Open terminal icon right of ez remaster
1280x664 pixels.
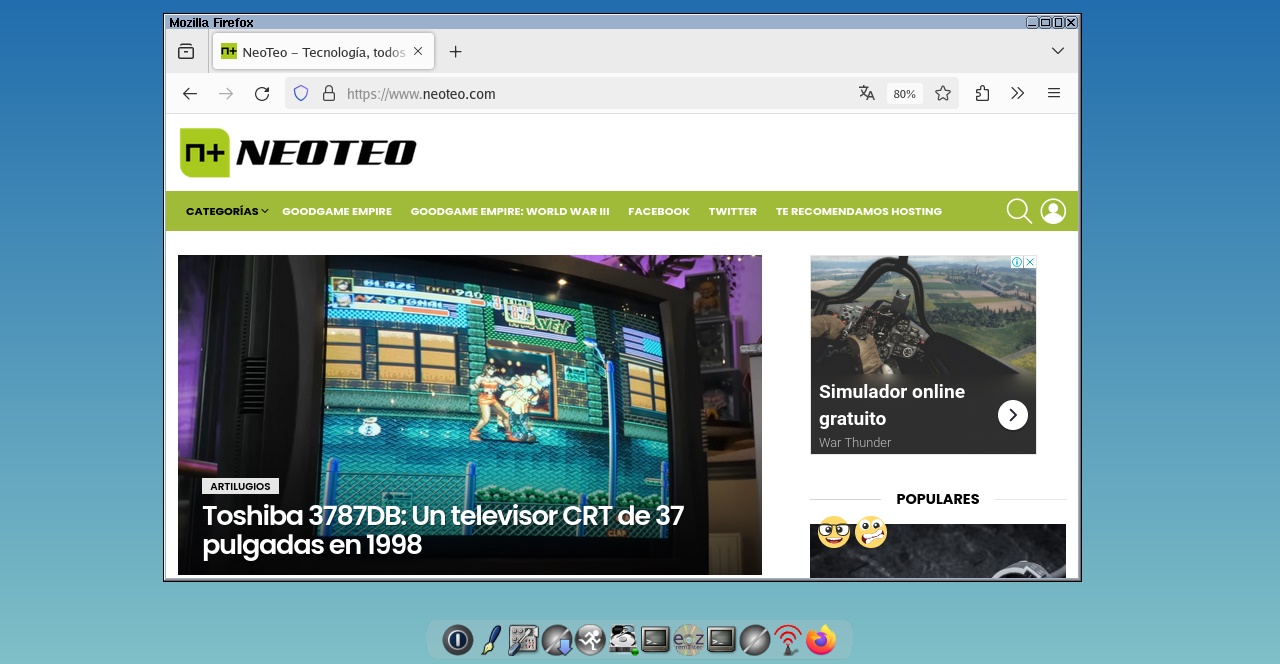(x=721, y=639)
